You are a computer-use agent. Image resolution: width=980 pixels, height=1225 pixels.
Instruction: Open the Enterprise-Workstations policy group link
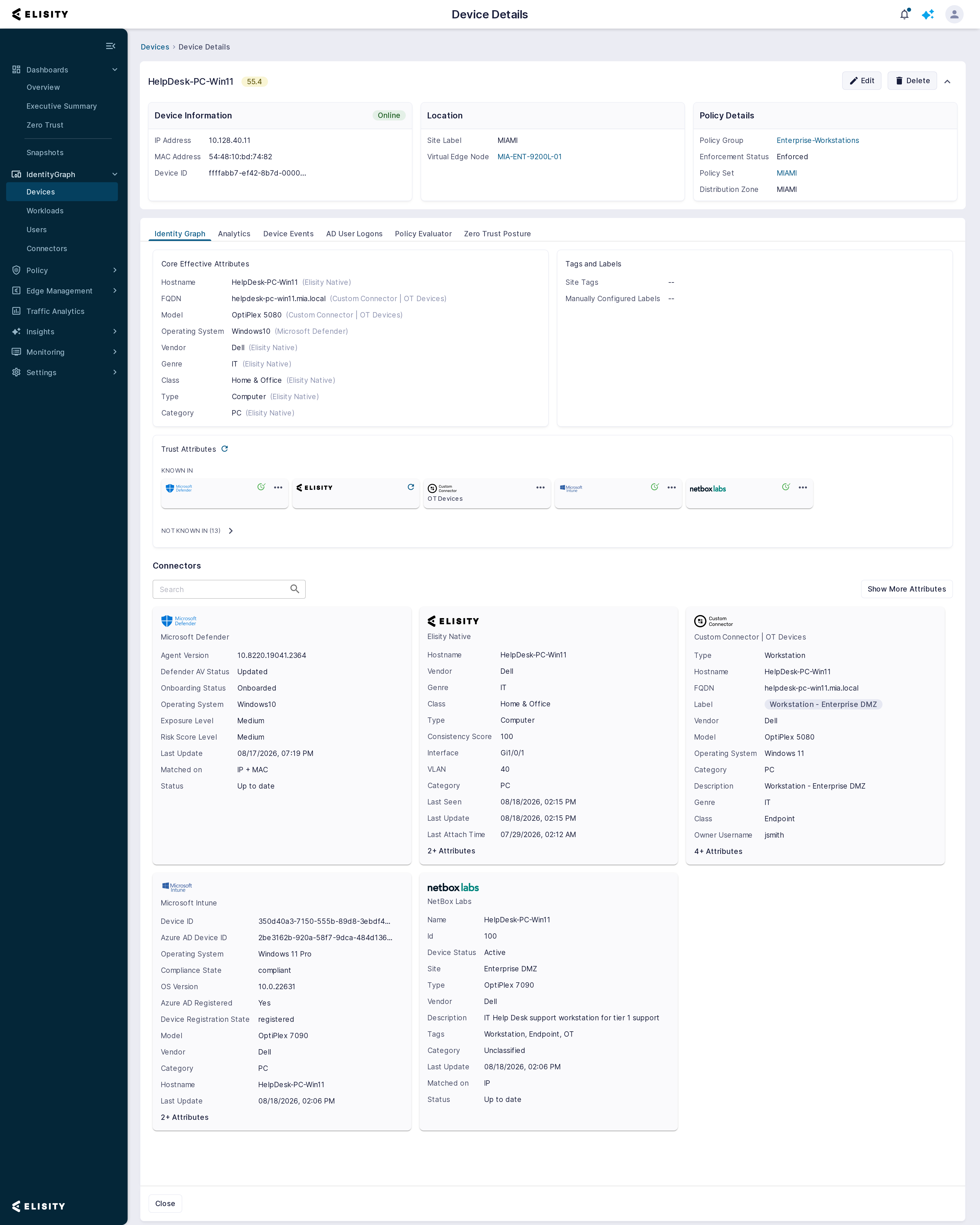point(817,140)
